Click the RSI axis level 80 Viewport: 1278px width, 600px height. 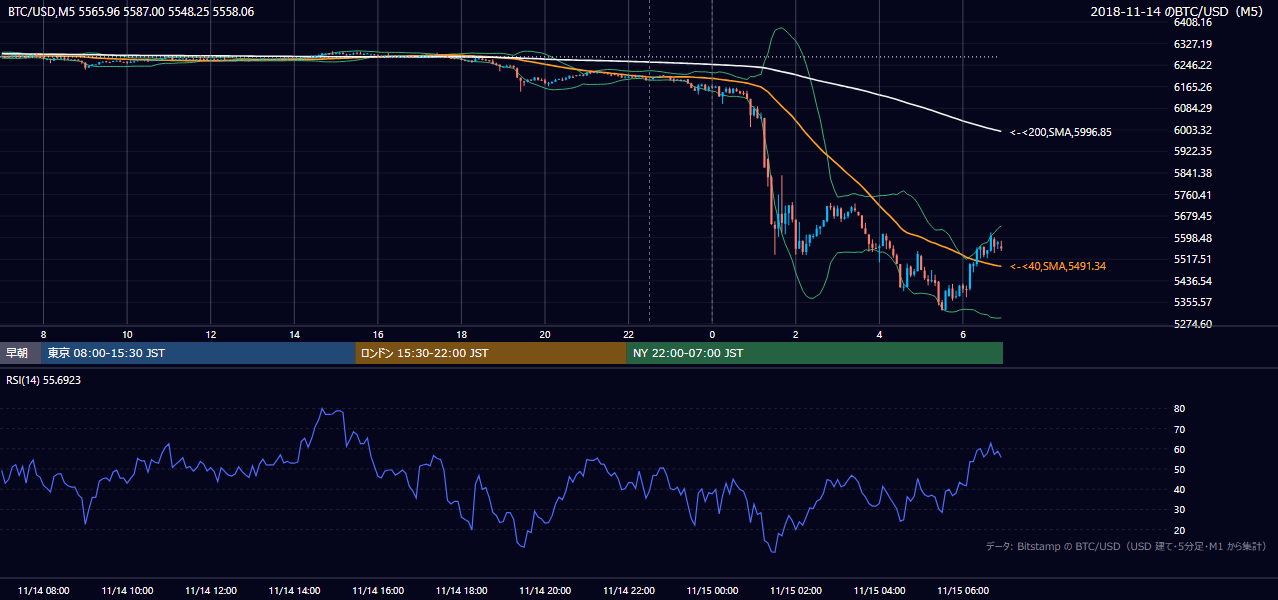1179,409
